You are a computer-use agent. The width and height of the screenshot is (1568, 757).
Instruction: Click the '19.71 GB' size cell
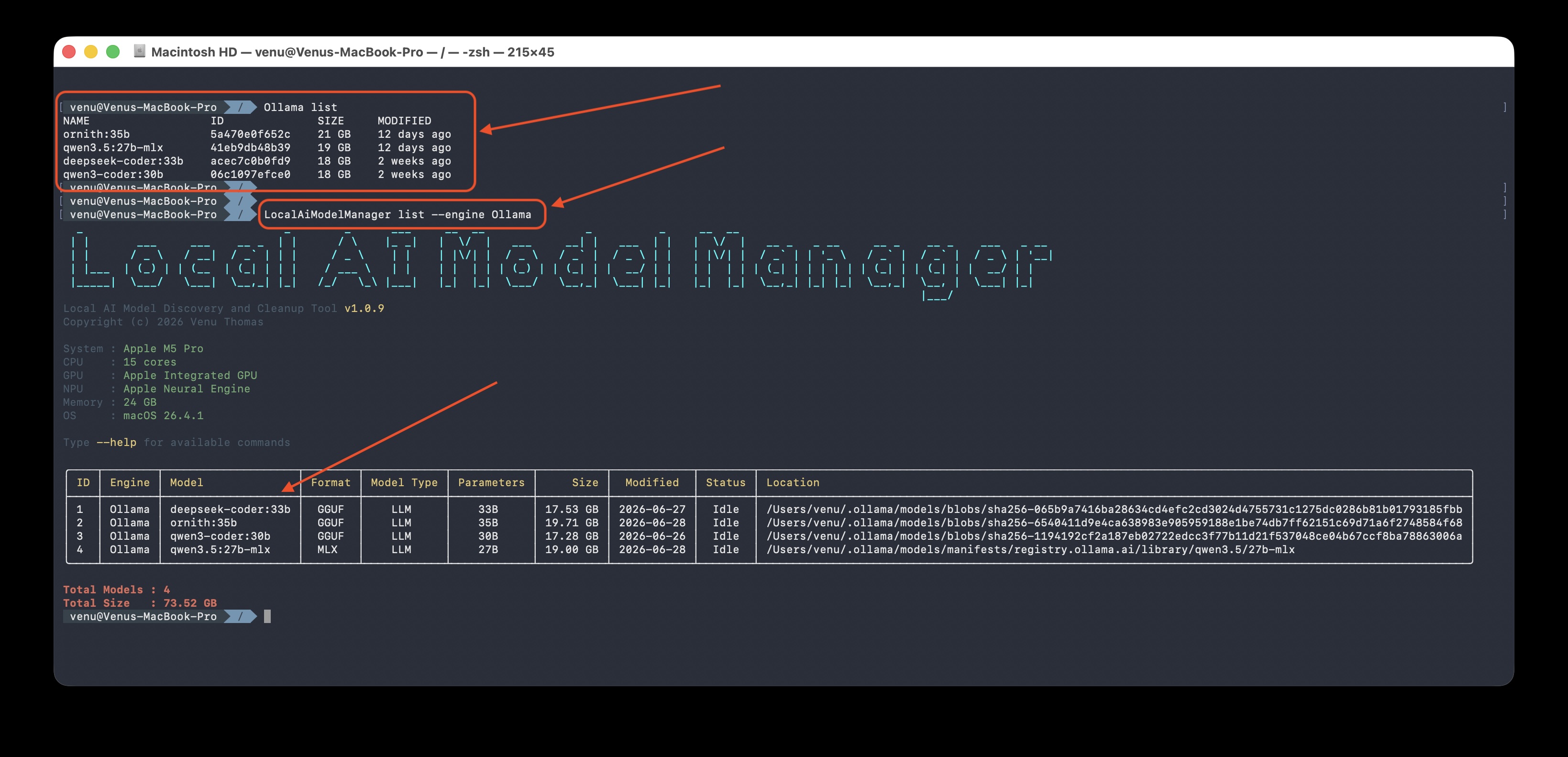point(572,523)
